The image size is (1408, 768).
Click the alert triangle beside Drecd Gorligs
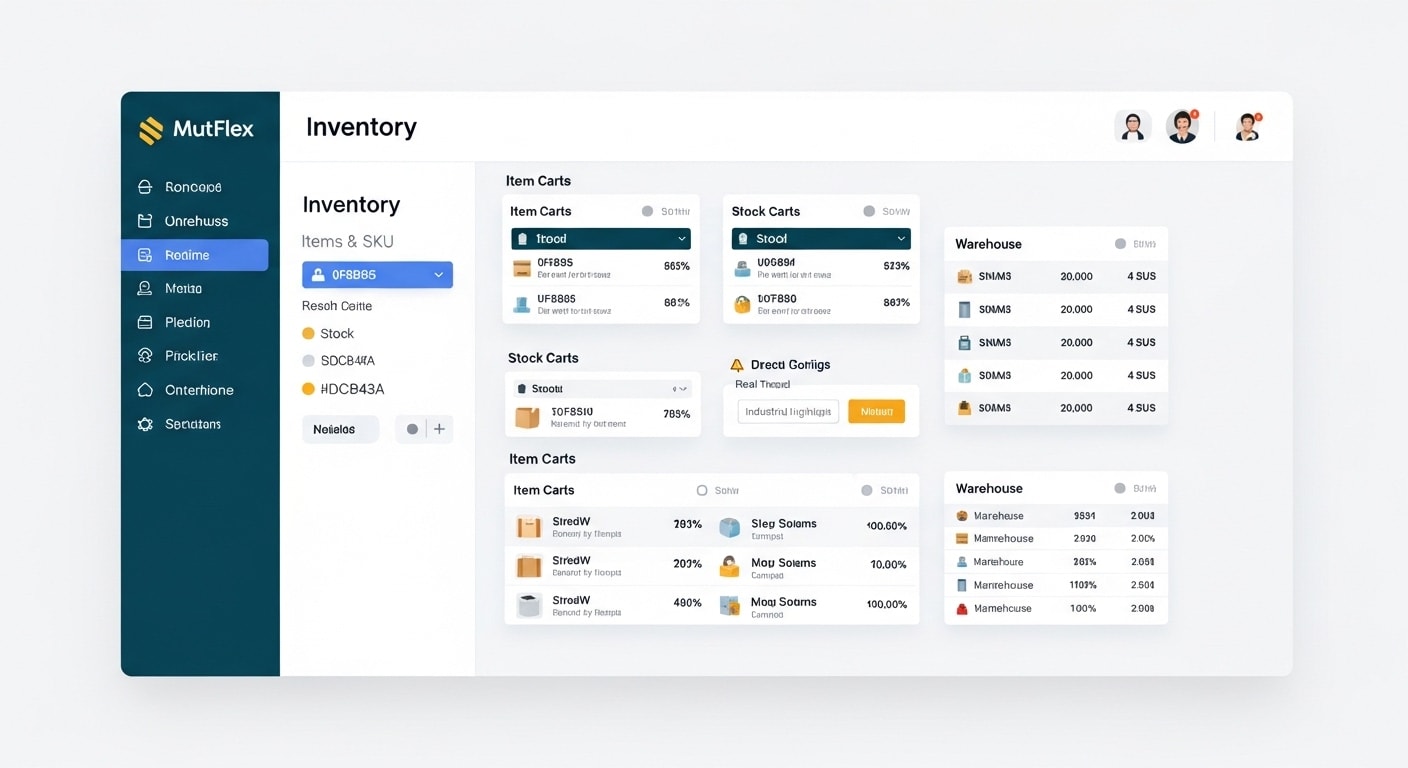point(737,365)
